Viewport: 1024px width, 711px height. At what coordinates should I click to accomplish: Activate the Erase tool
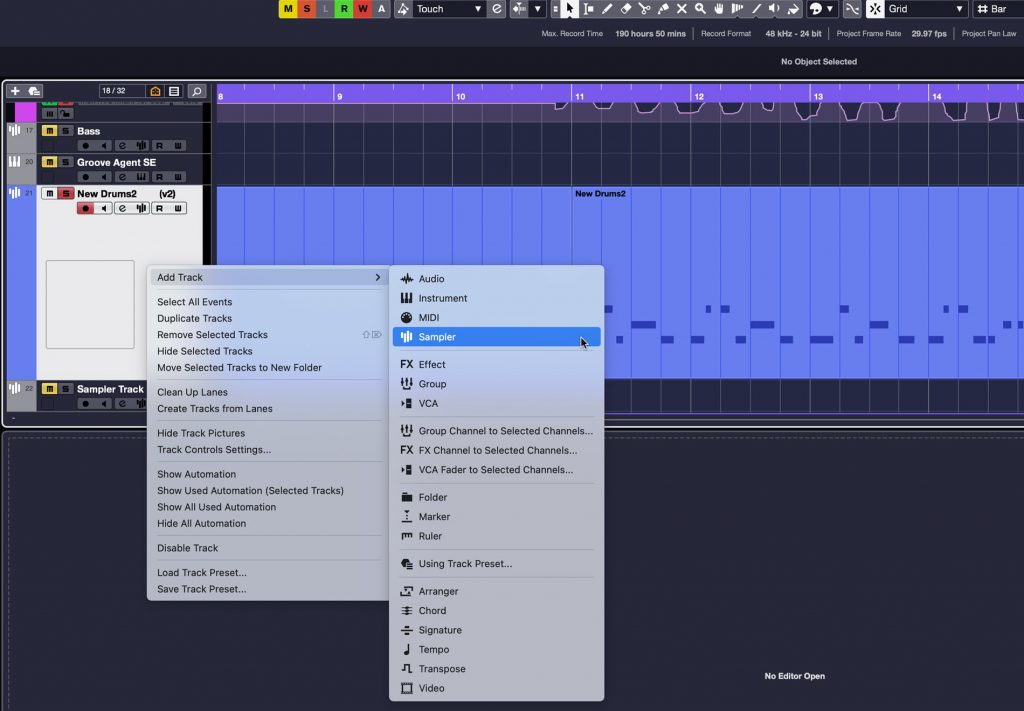tap(624, 9)
